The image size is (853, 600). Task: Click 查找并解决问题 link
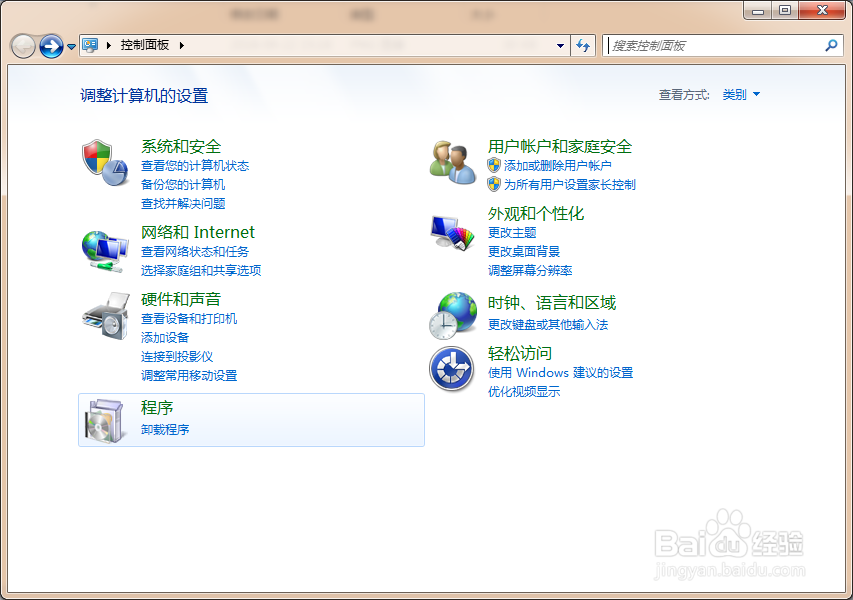(x=183, y=204)
